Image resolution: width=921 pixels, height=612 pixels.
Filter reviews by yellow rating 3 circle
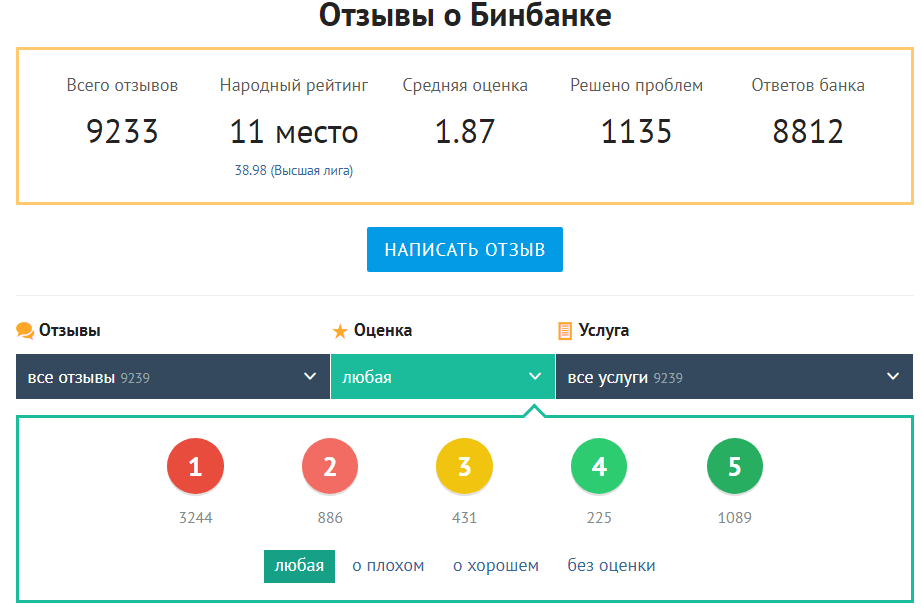[465, 466]
